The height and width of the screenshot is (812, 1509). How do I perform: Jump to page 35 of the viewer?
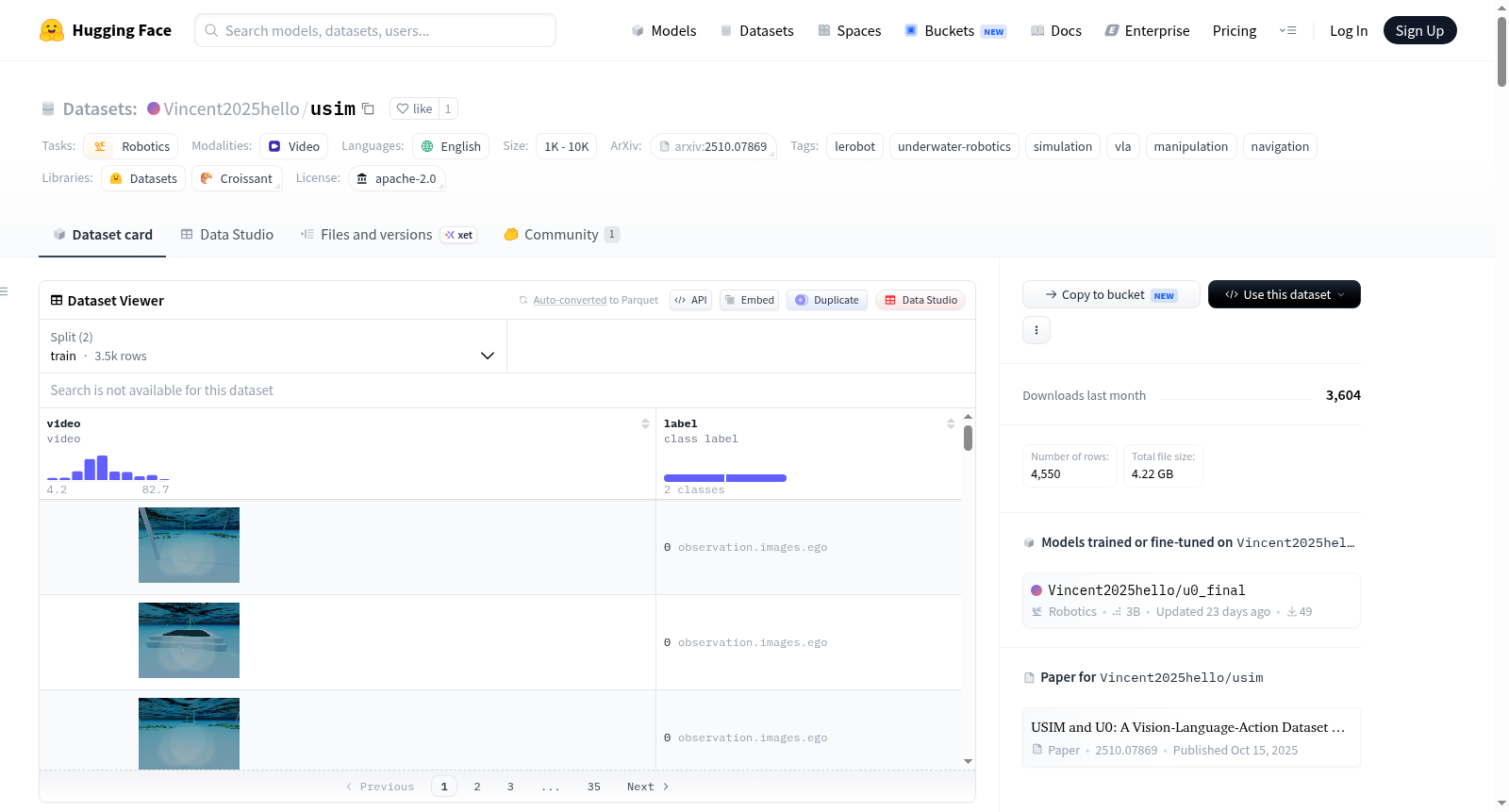pyautogui.click(x=594, y=787)
